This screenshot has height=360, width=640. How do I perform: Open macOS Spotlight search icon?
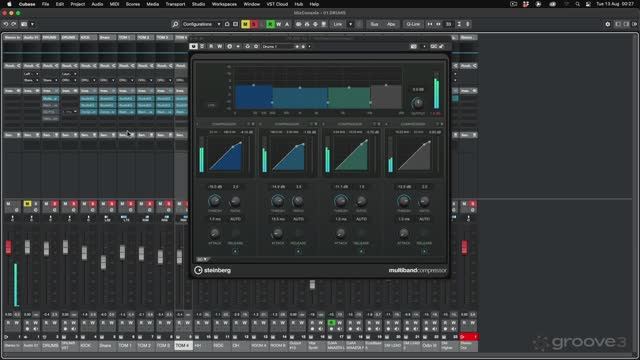(577, 4)
